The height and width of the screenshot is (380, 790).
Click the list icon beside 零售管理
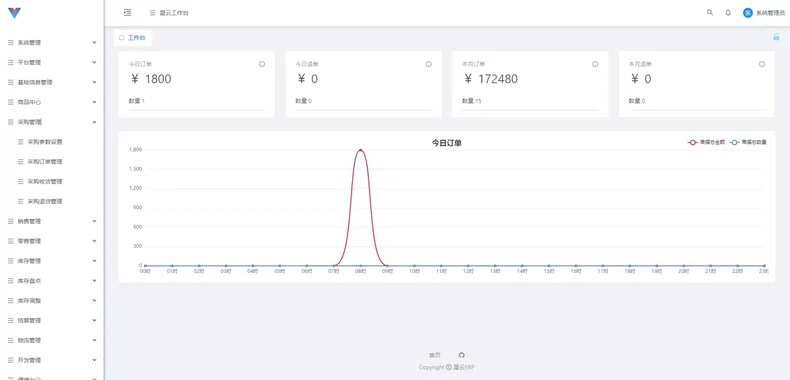click(x=11, y=241)
